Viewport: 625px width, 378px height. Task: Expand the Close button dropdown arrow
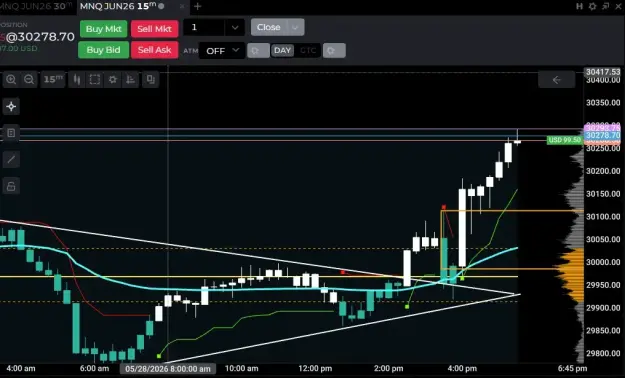point(295,27)
